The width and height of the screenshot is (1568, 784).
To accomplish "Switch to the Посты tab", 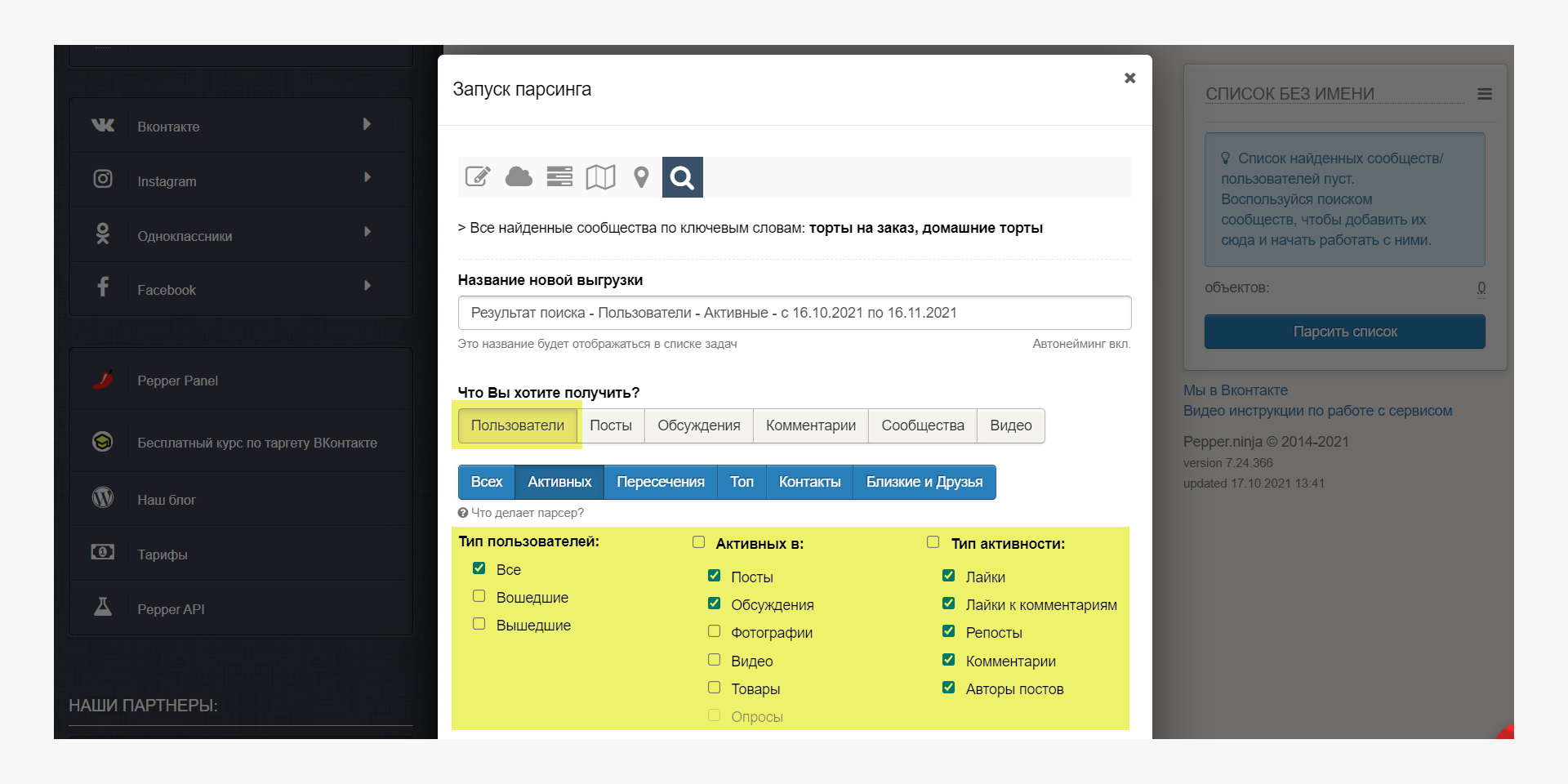I will click(x=610, y=425).
